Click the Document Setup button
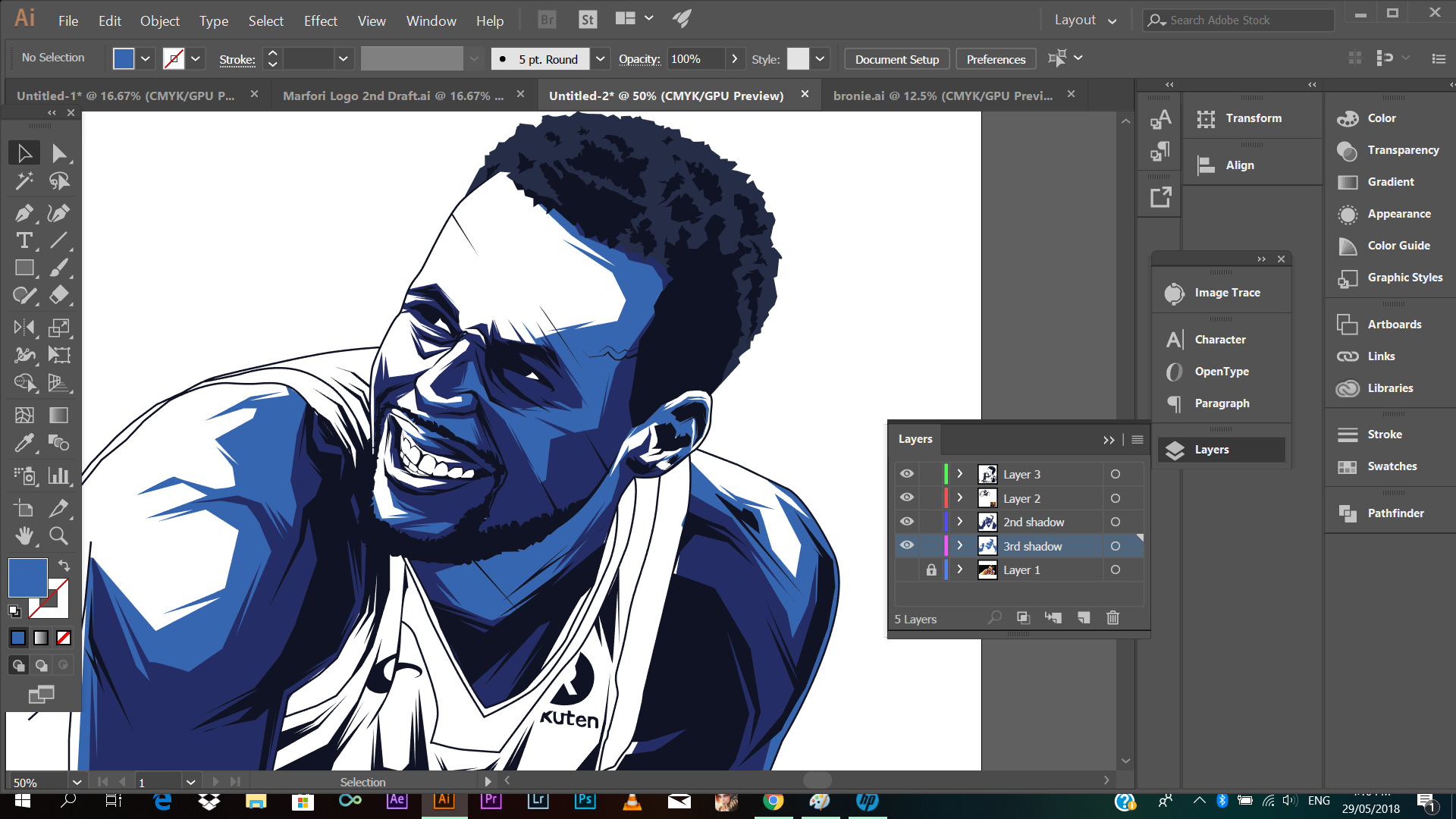This screenshot has width=1456, height=819. [897, 59]
